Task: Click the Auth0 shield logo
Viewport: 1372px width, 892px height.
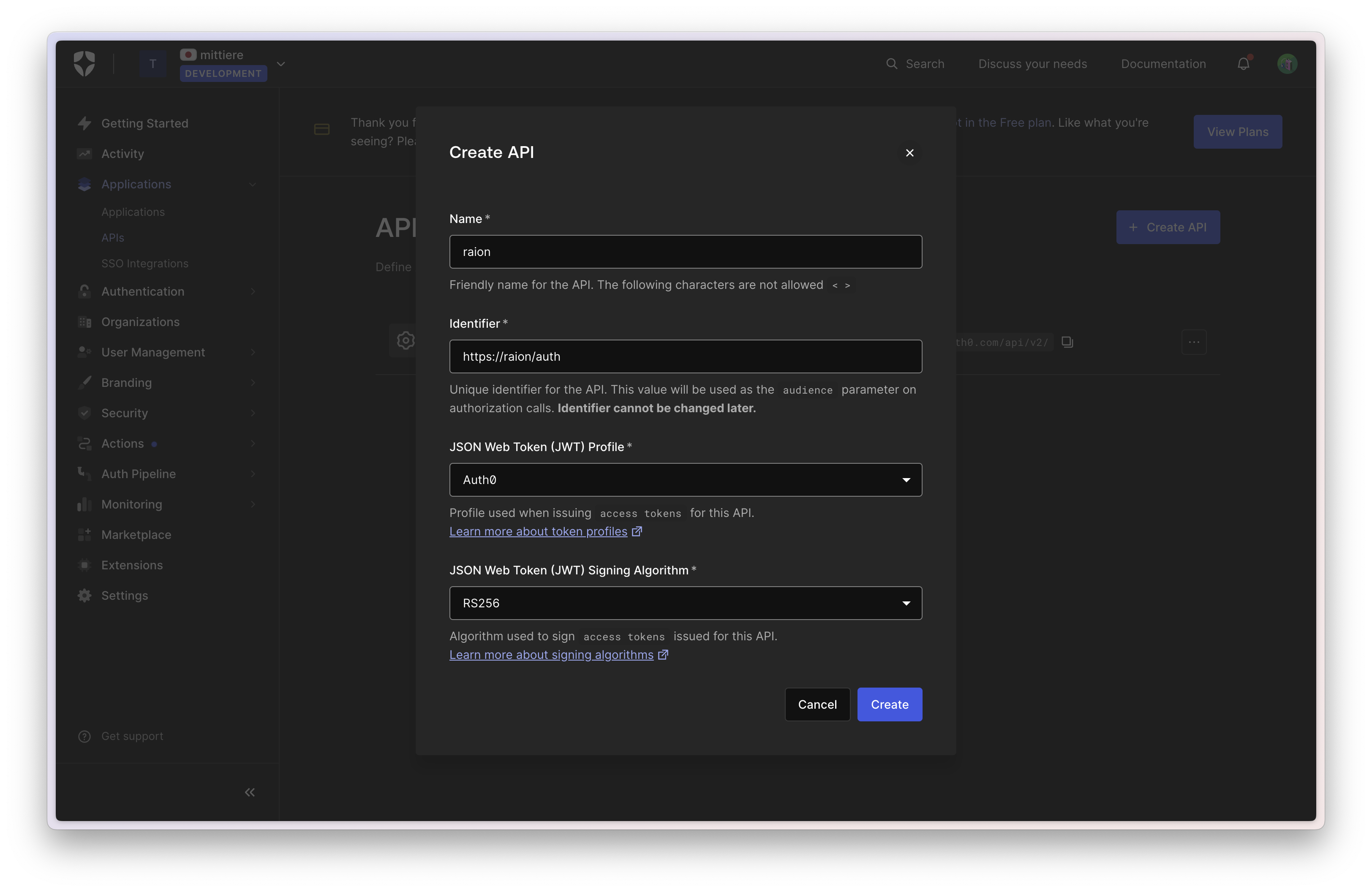Action: [x=84, y=63]
